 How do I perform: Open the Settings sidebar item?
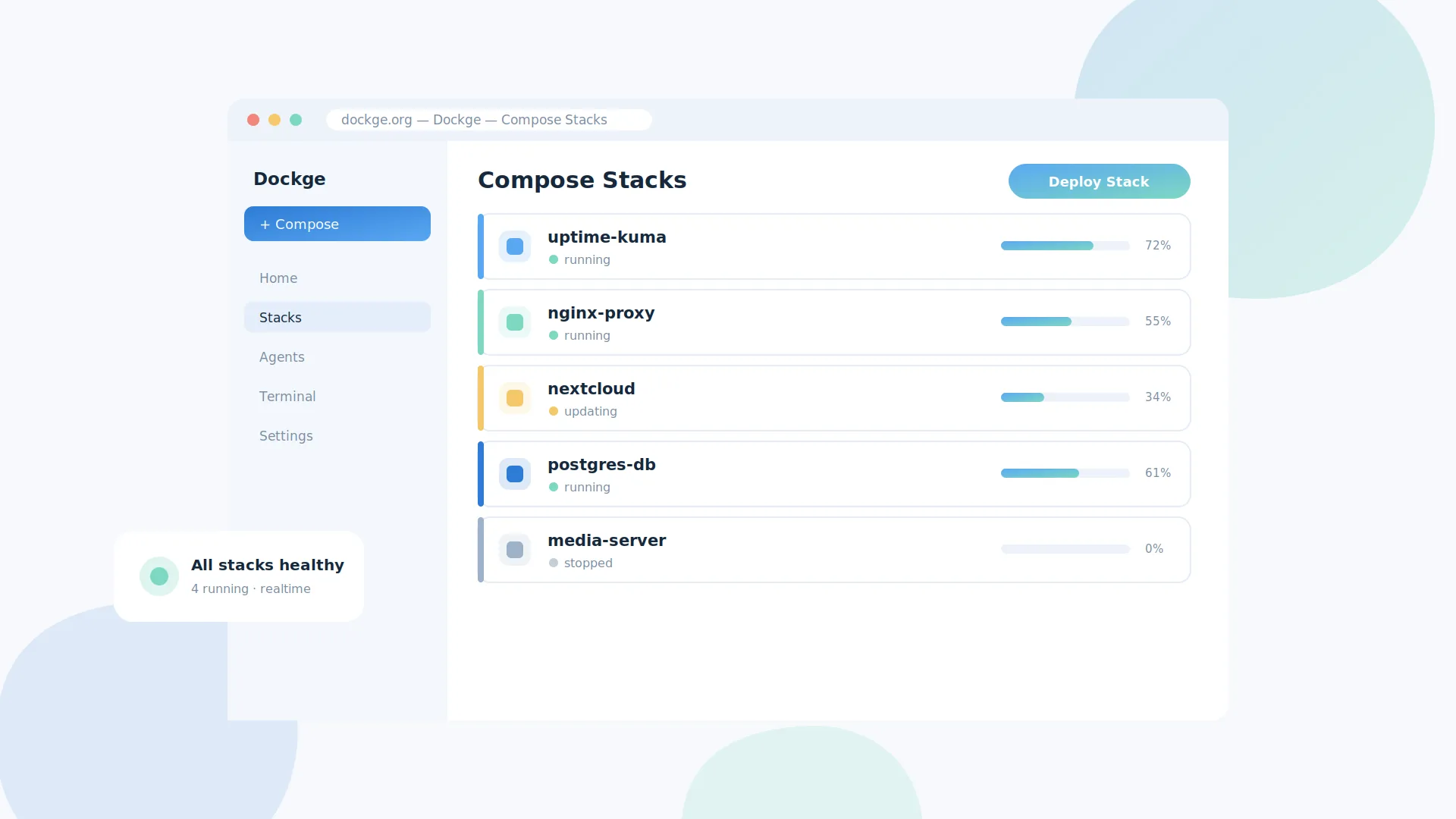[337, 436]
